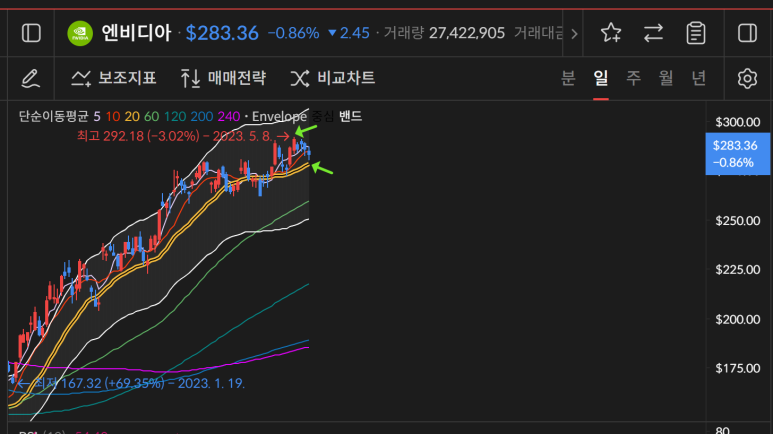Click the Envelope indicator label
773x434 pixels.
pyautogui.click(x=280, y=116)
